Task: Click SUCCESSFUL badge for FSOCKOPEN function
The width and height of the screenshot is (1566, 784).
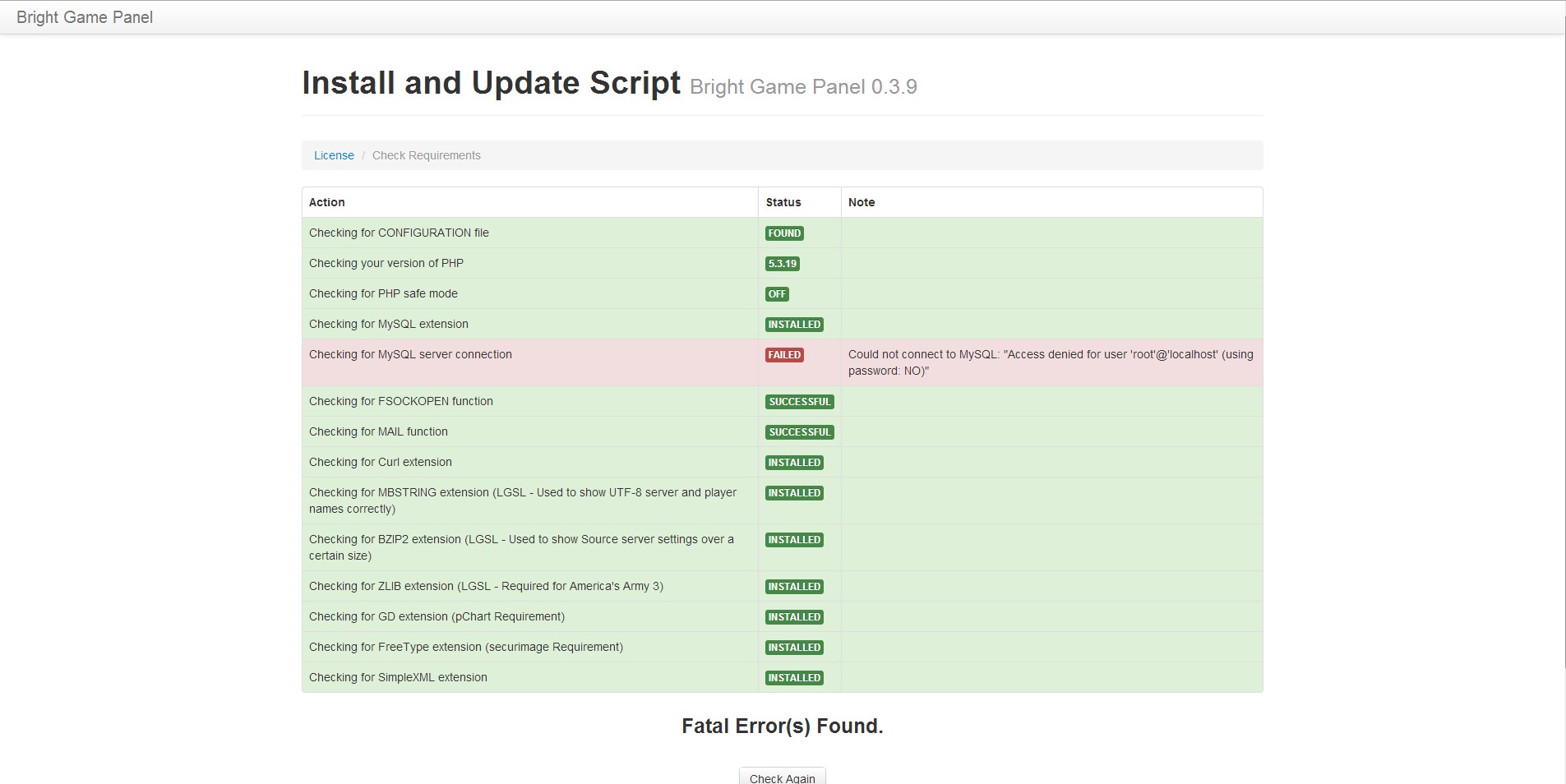Action: 800,402
